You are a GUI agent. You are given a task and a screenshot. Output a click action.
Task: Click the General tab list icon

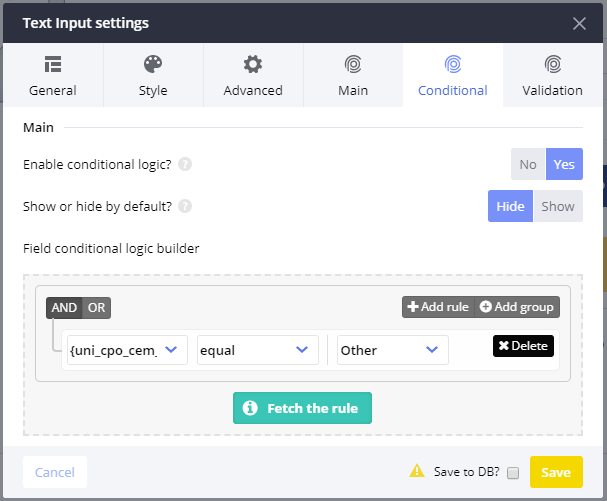[x=53, y=64]
